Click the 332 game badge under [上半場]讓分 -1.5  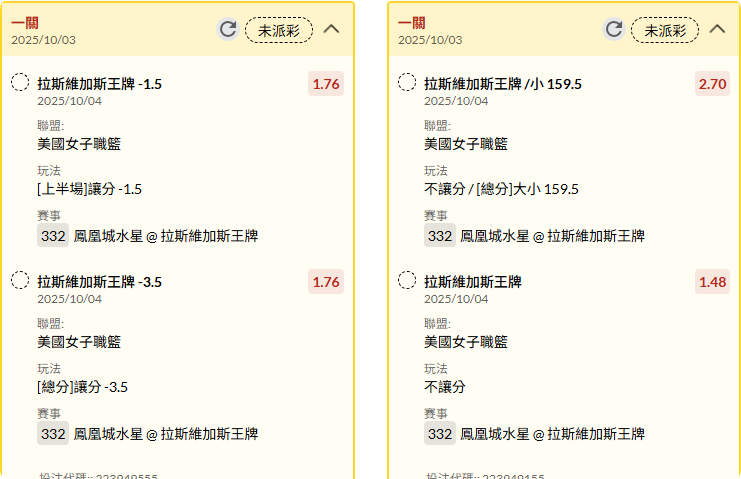click(52, 236)
